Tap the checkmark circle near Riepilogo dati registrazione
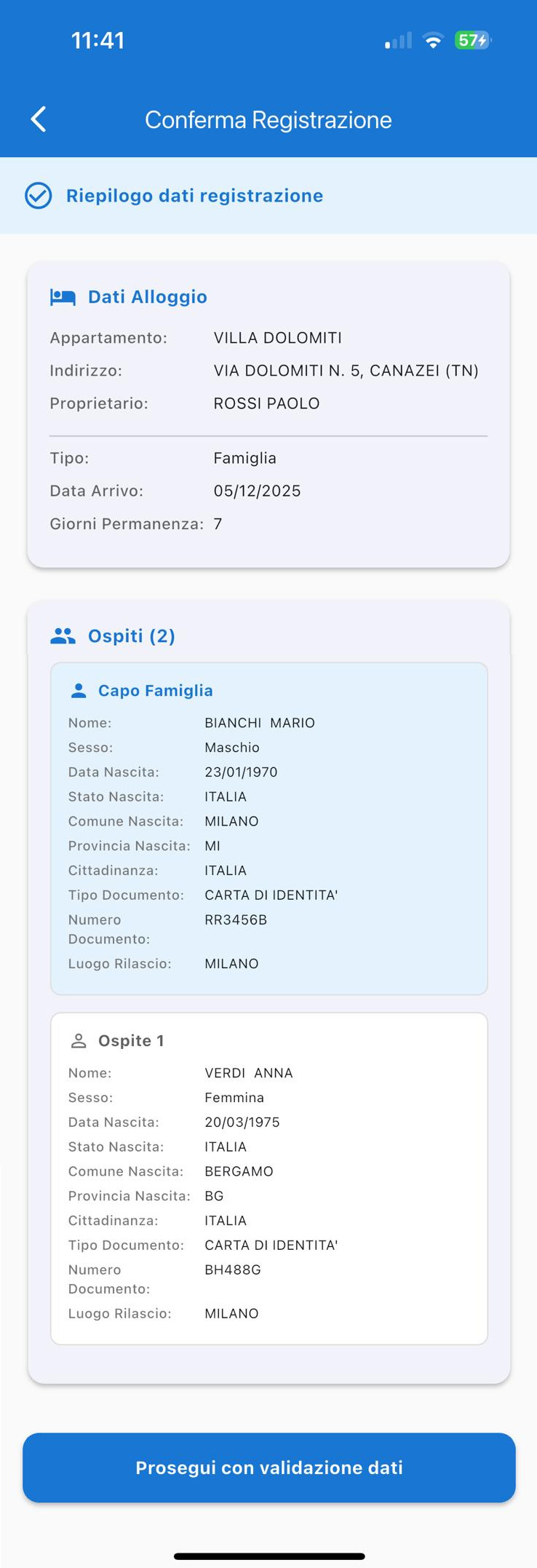Viewport: 537px width, 1568px height. 38,195
